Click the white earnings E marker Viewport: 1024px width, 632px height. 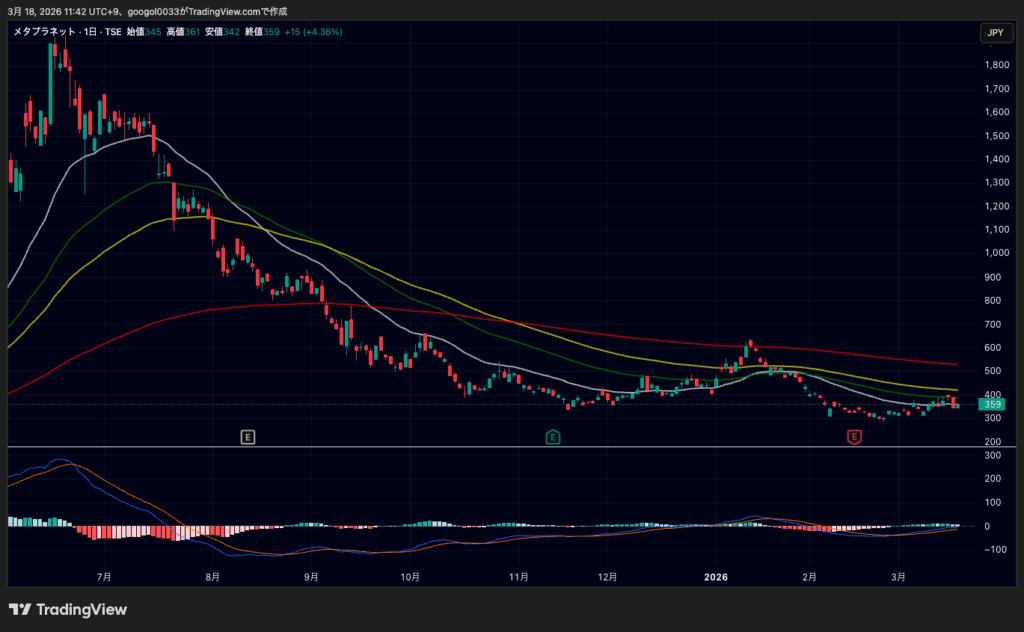248,436
